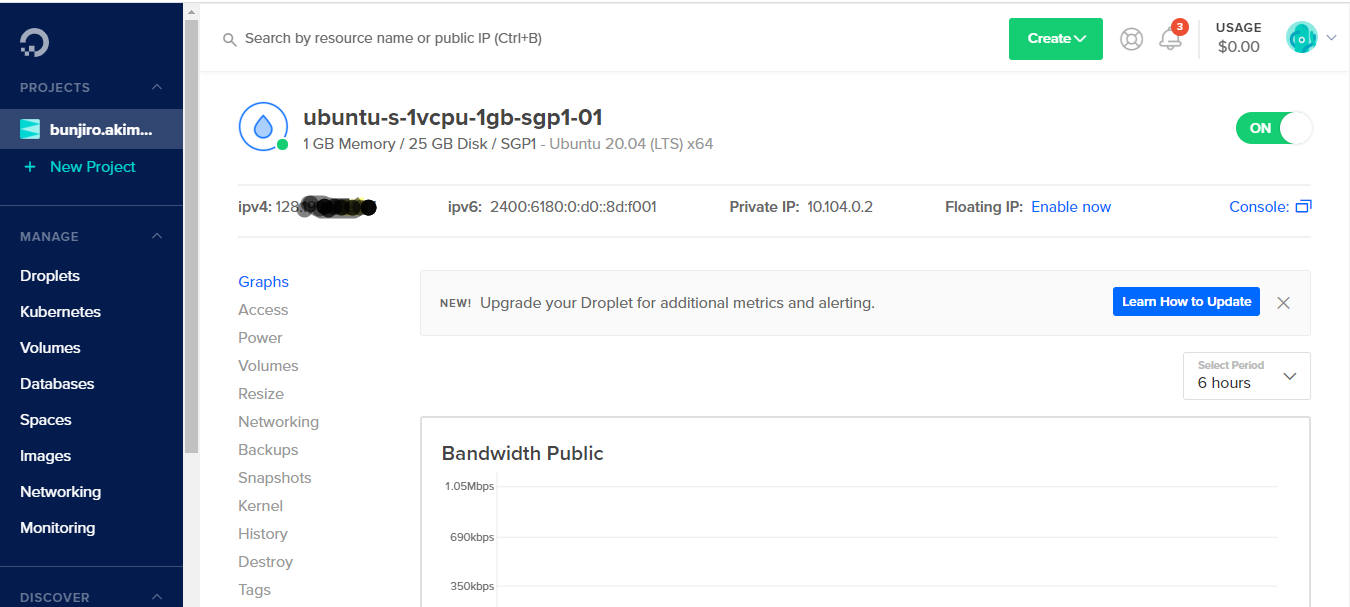
Task: Click the USAGE $0.00 indicator
Action: coord(1238,38)
